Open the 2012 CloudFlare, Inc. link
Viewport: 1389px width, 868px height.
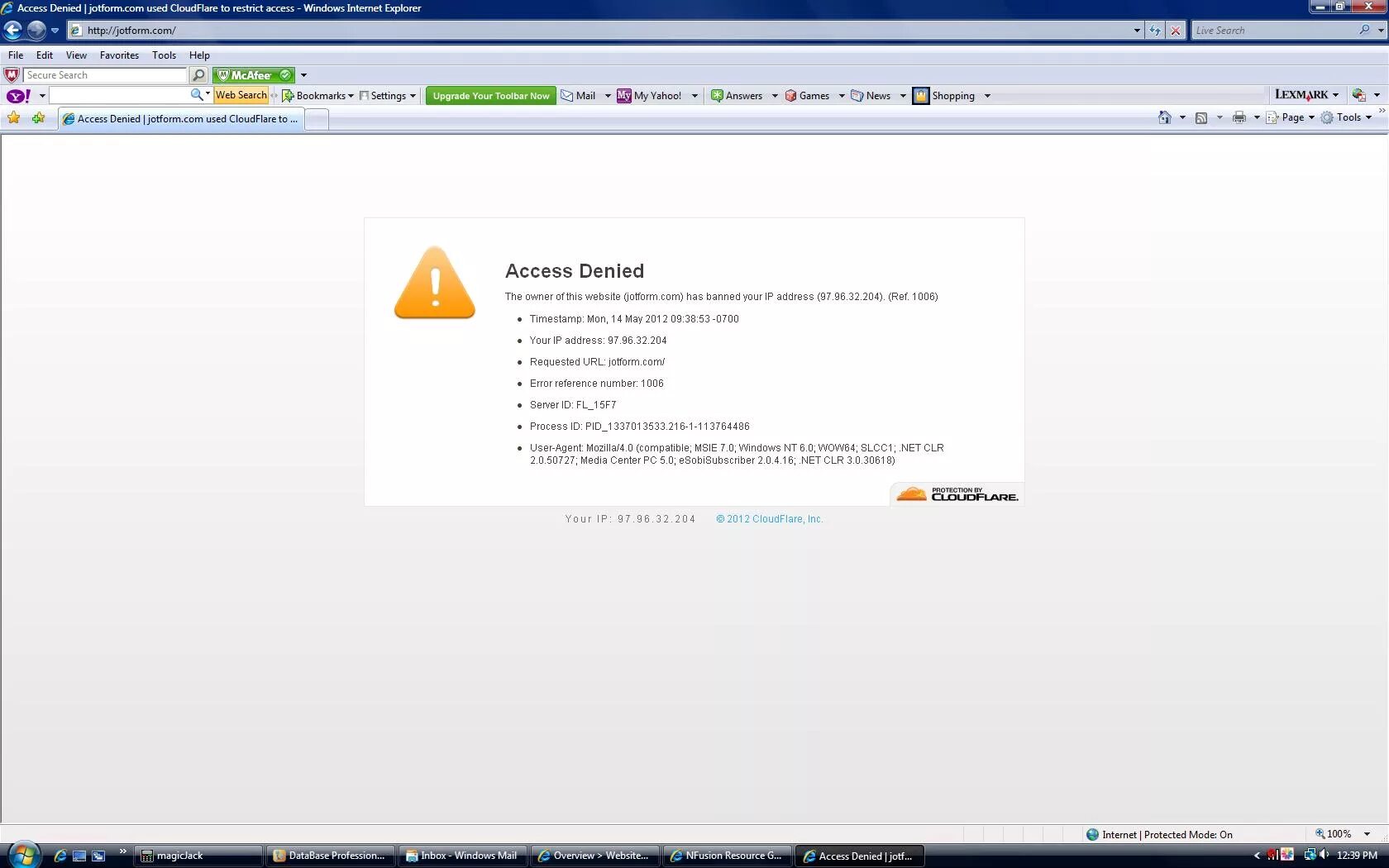770,519
